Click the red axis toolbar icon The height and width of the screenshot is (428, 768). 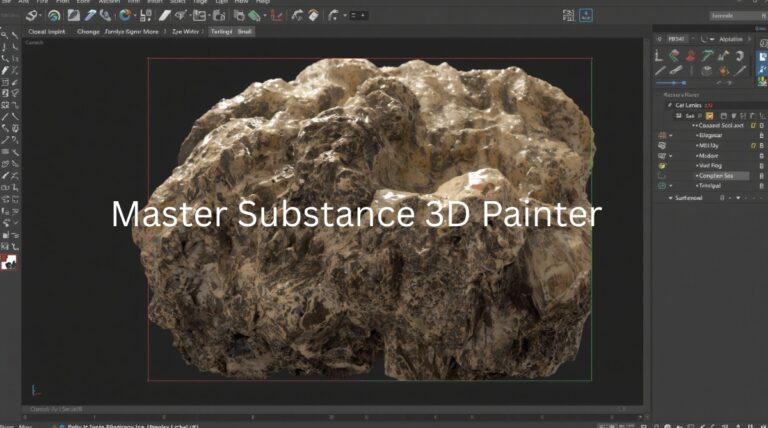click(x=277, y=16)
